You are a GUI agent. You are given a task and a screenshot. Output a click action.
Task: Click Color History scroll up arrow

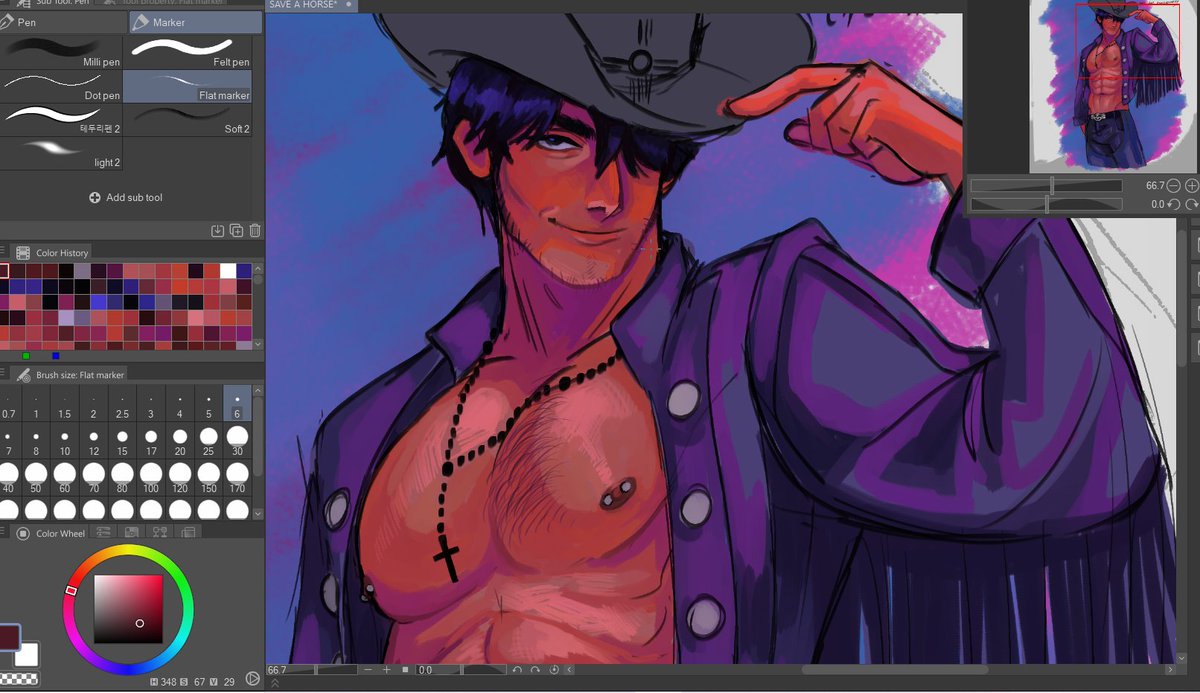pyautogui.click(x=258, y=269)
